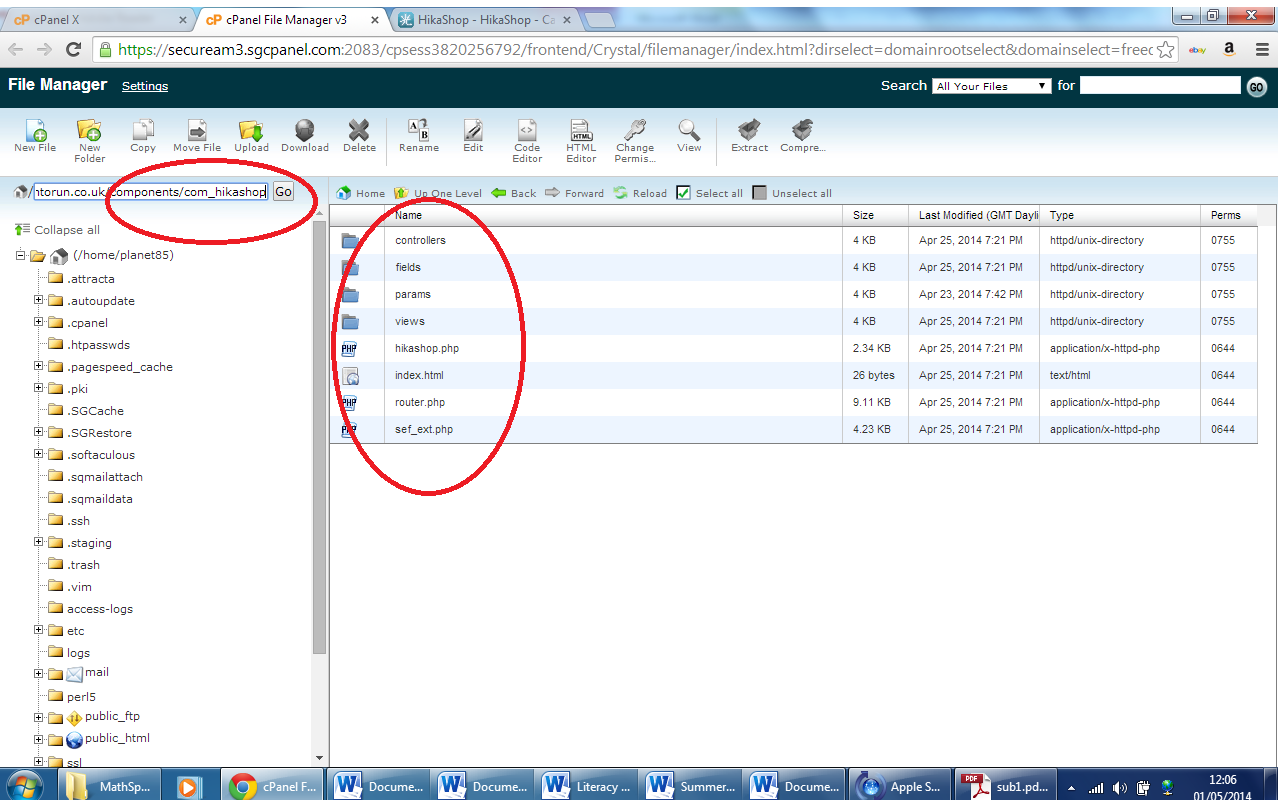Click the New File toolbar icon
This screenshot has height=800, width=1280.
[x=35, y=130]
